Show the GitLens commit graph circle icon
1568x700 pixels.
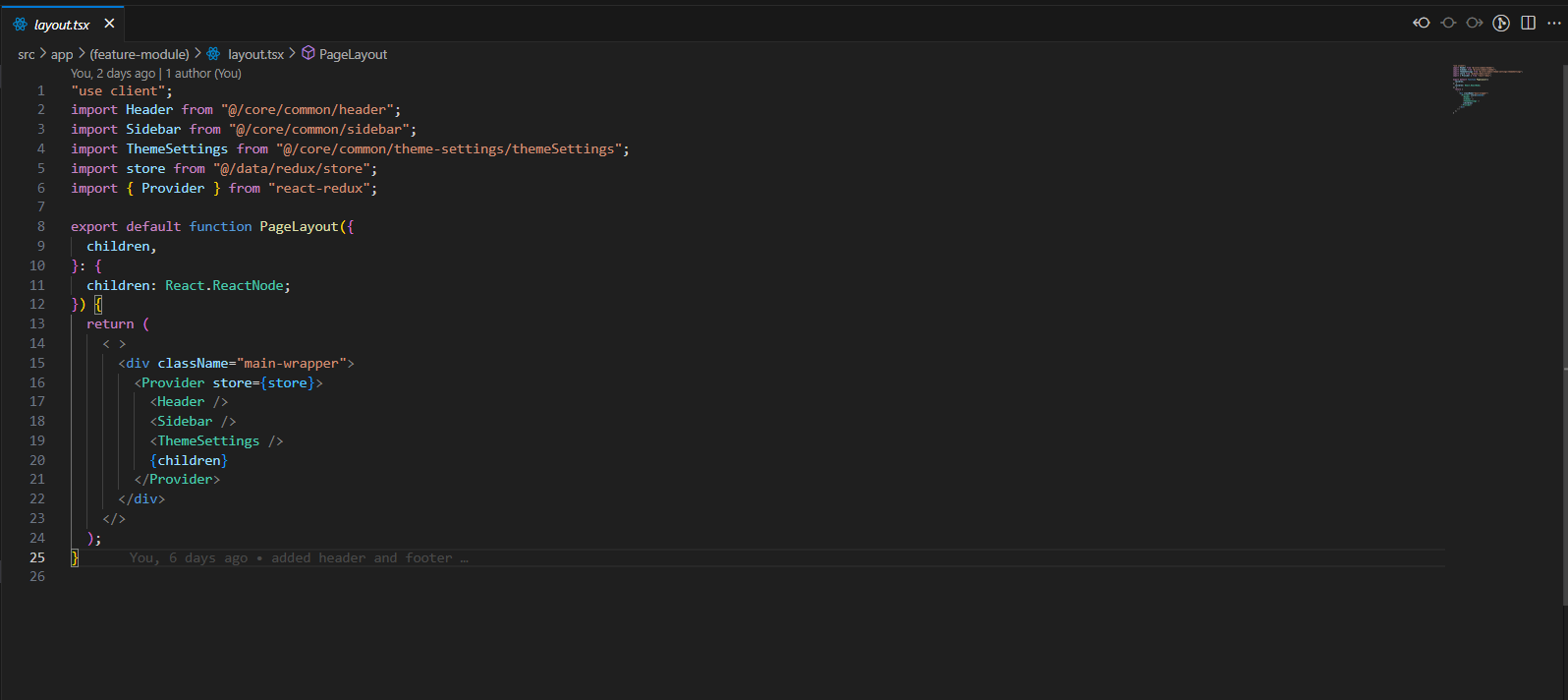[1501, 23]
